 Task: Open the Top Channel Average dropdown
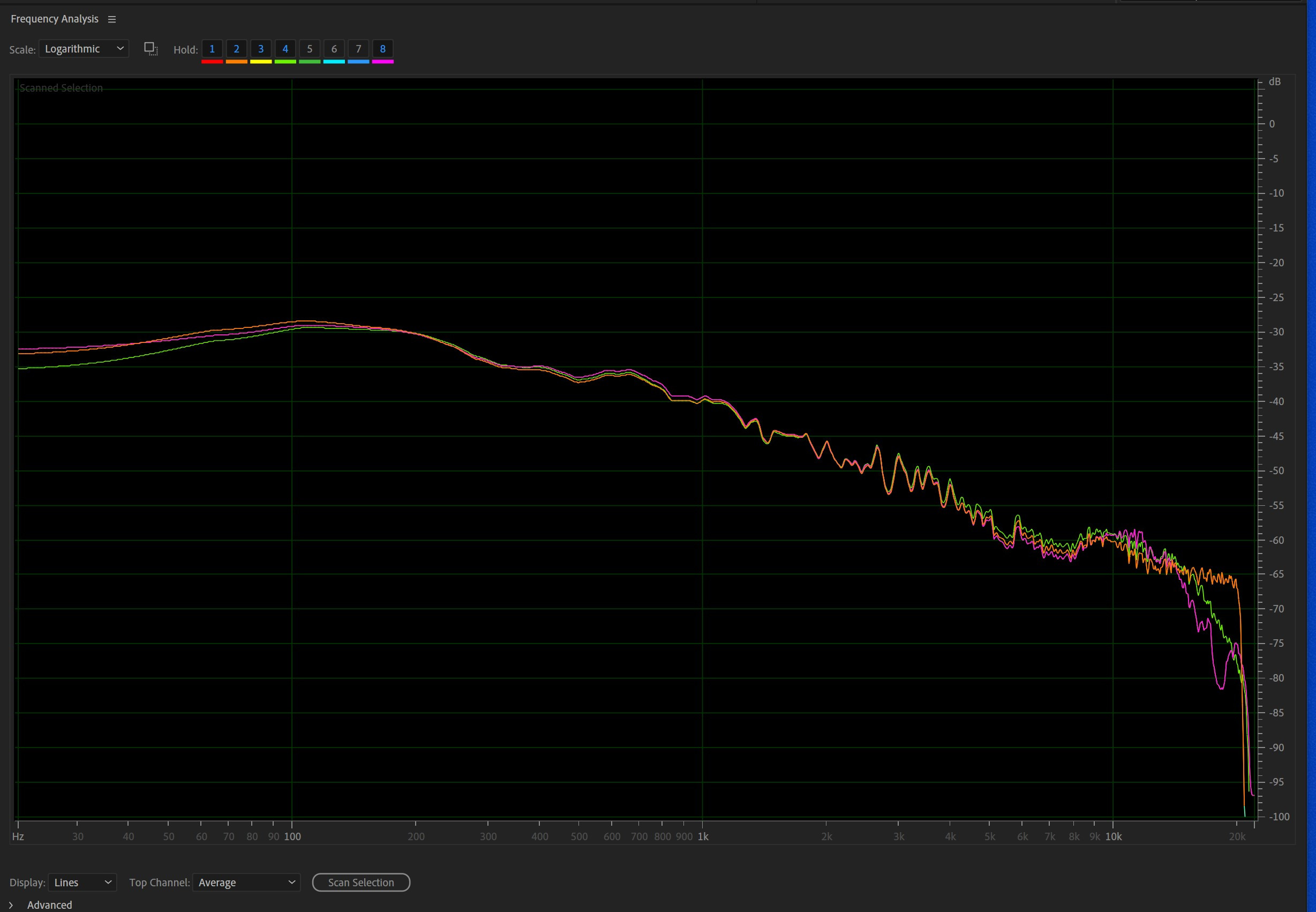246,883
